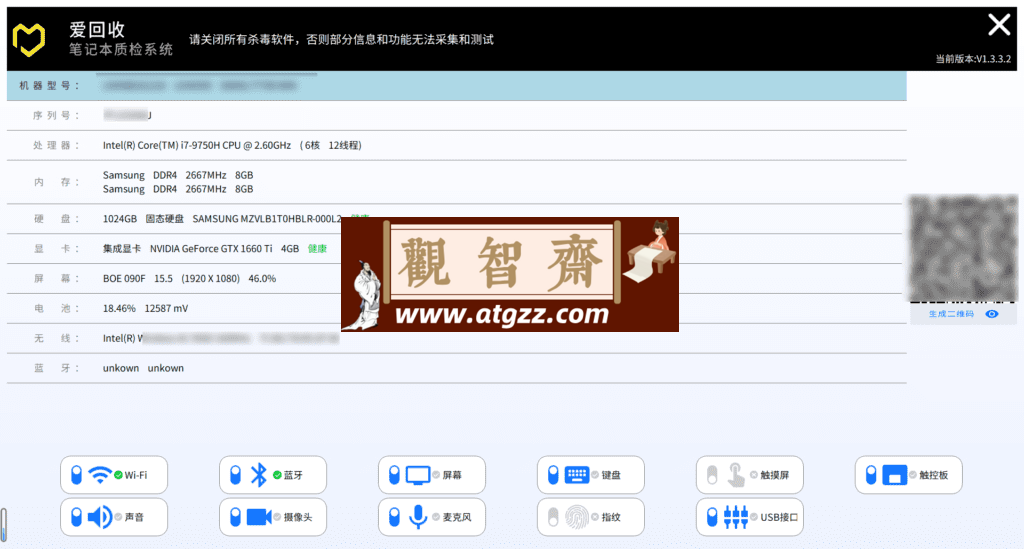Click the 键盘 gray status indicator
This screenshot has width=1024, height=549.
[595, 475]
